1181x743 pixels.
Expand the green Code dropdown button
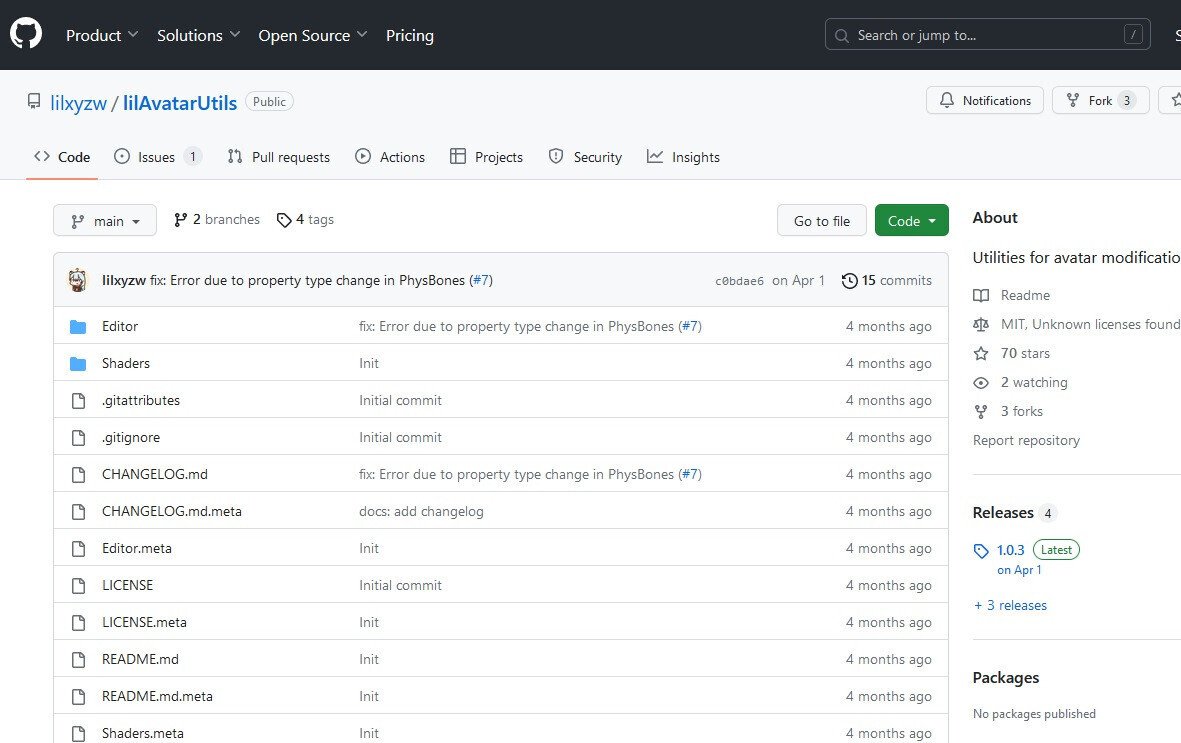[911, 220]
